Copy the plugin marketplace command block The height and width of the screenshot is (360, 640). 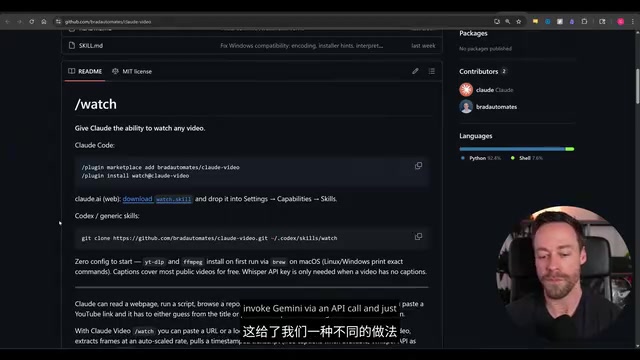tap(418, 166)
